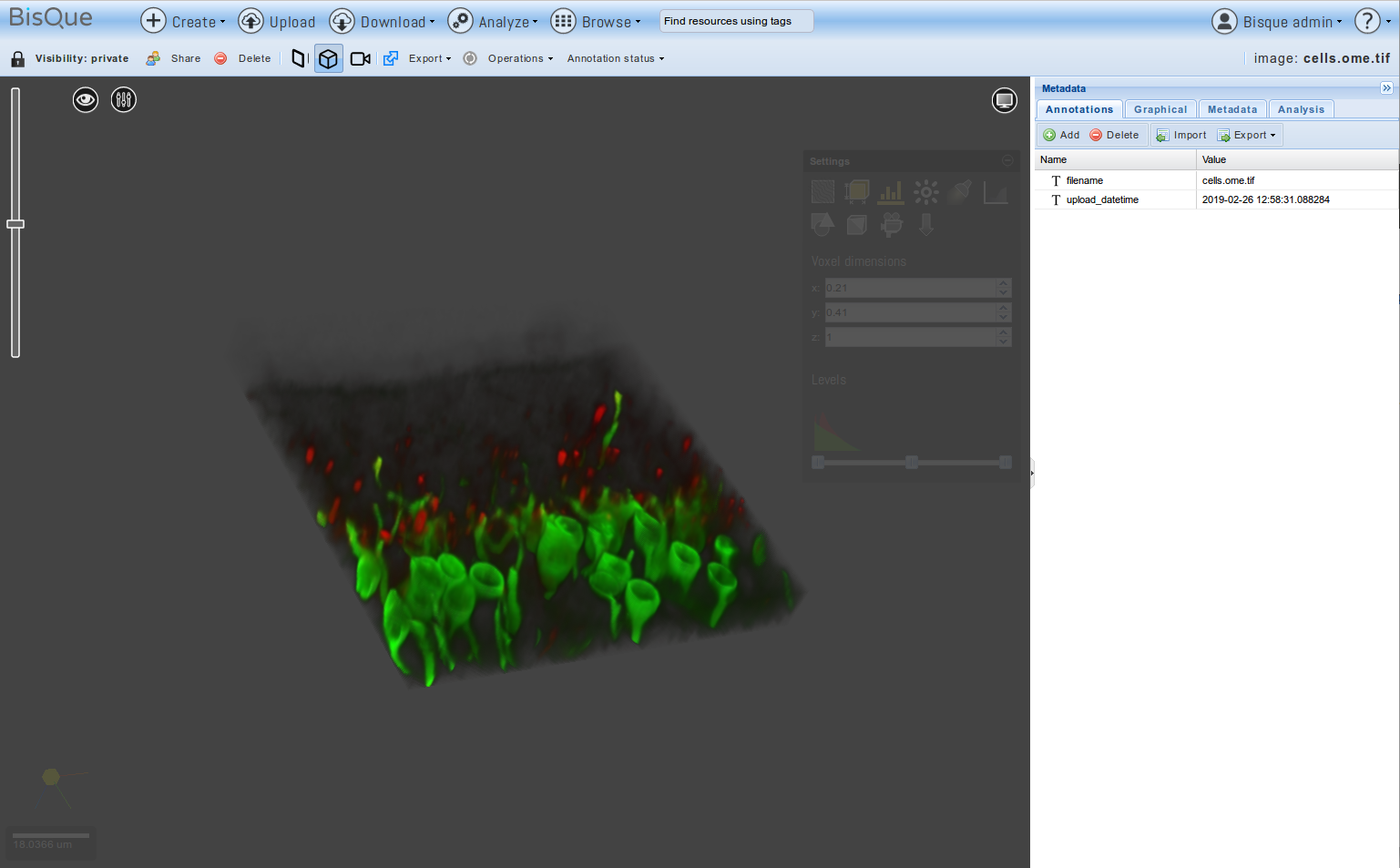Collapse the Settings panel with minus button
Image resolution: width=1400 pixels, height=868 pixels.
coord(1007,160)
